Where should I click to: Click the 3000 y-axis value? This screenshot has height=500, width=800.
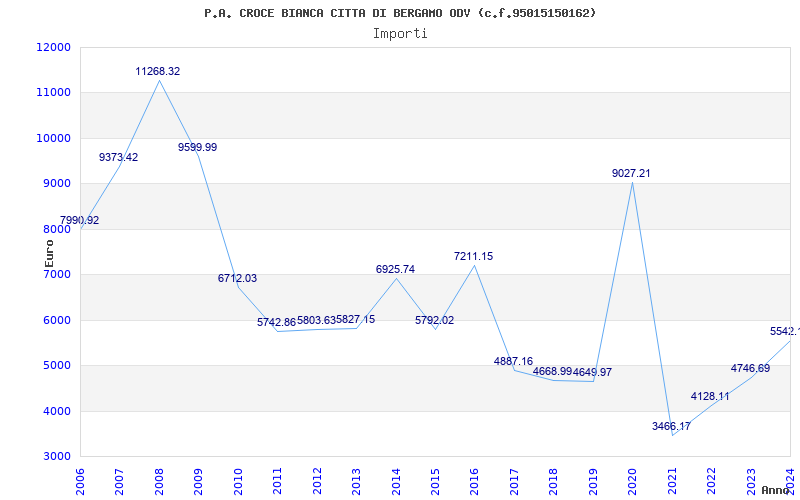(x=57, y=457)
